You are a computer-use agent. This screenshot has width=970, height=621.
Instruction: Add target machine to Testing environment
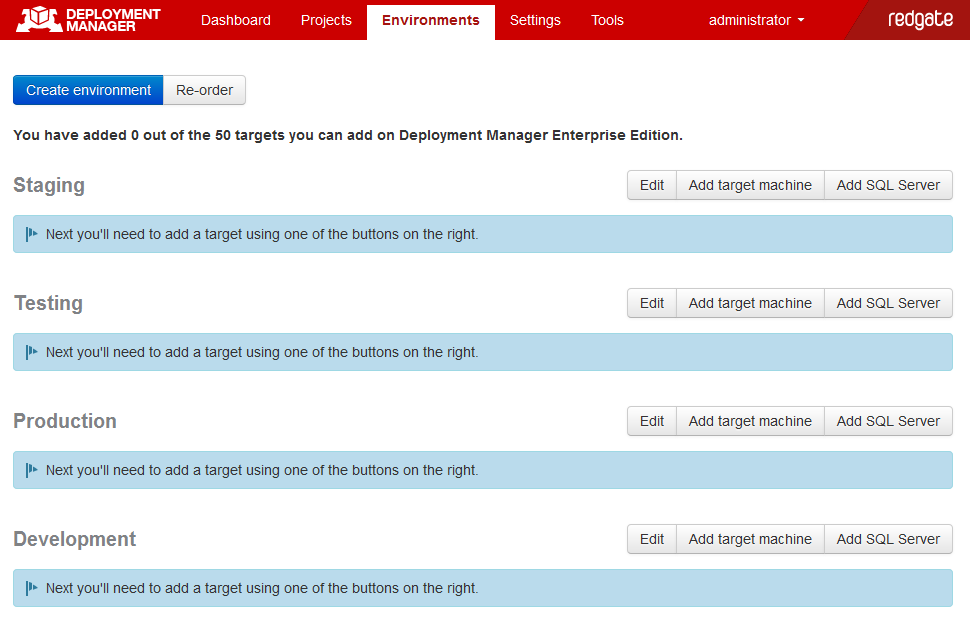[750, 303]
